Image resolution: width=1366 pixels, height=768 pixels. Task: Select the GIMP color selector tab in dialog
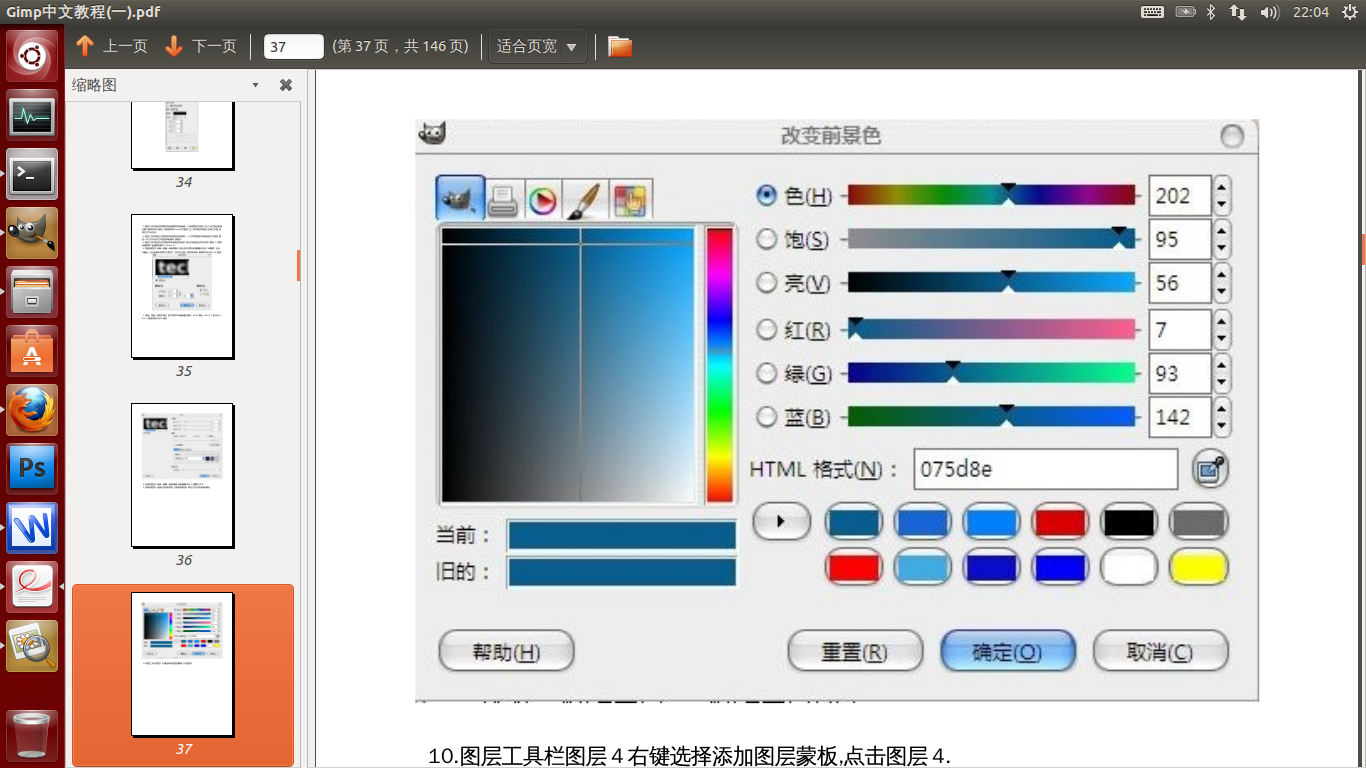[x=460, y=198]
